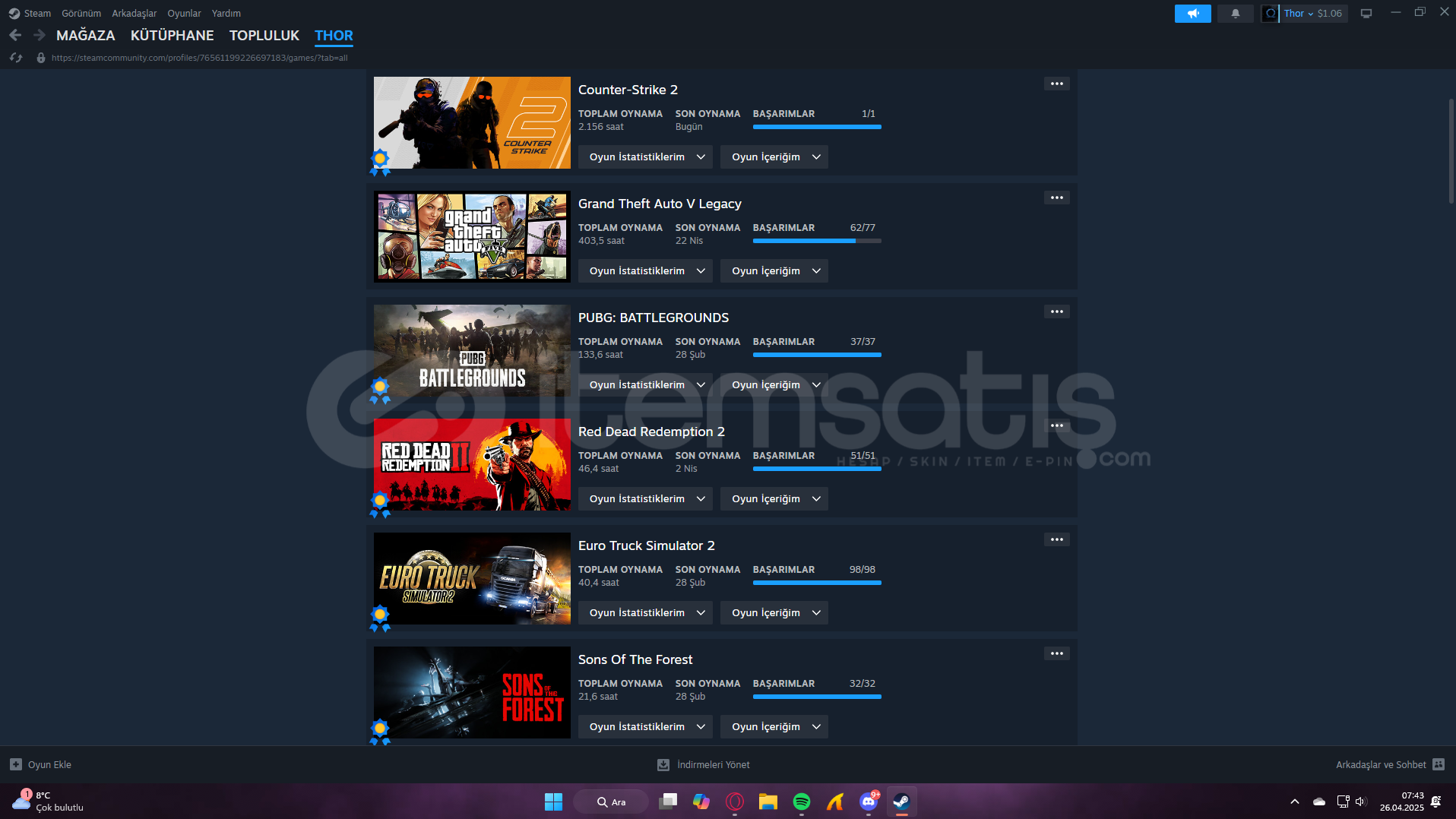
Task: Go to TOPLULUK tab
Action: coord(264,35)
